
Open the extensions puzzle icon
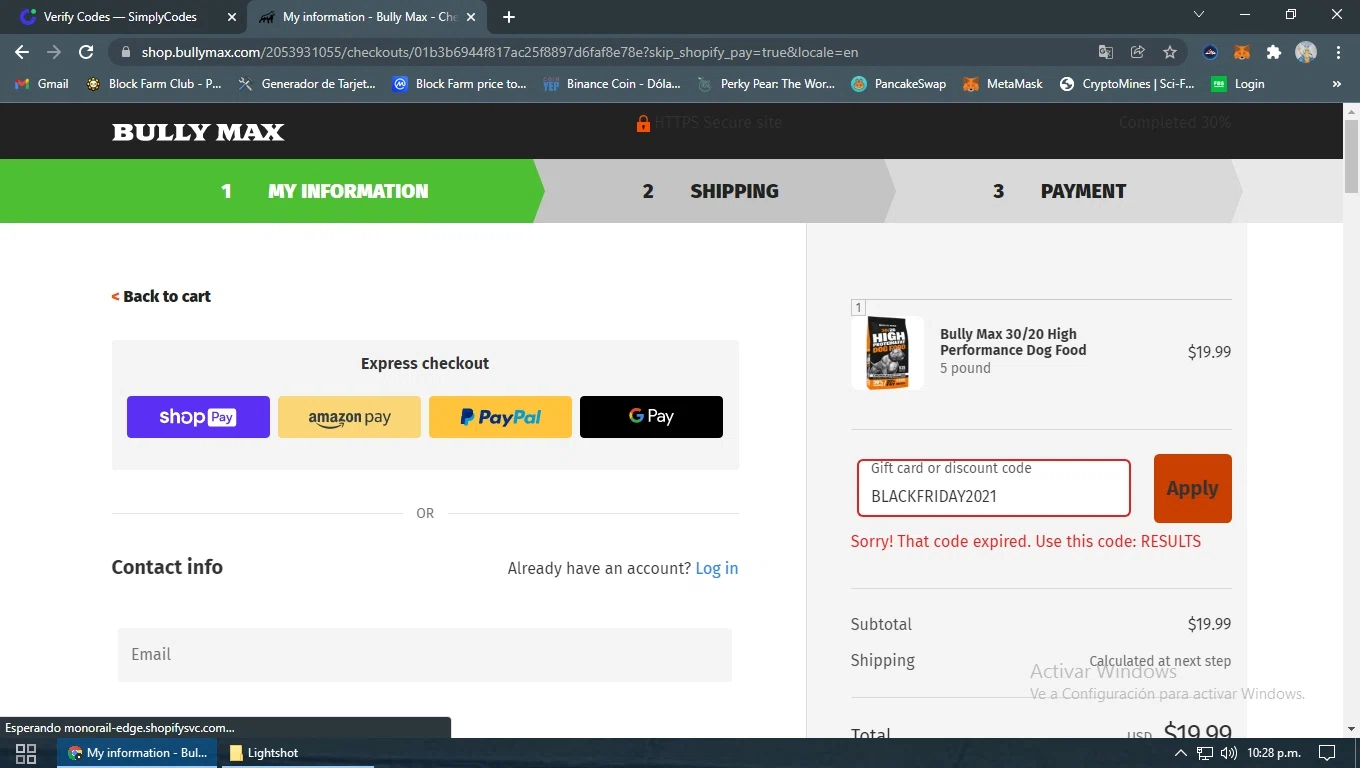click(x=1273, y=52)
